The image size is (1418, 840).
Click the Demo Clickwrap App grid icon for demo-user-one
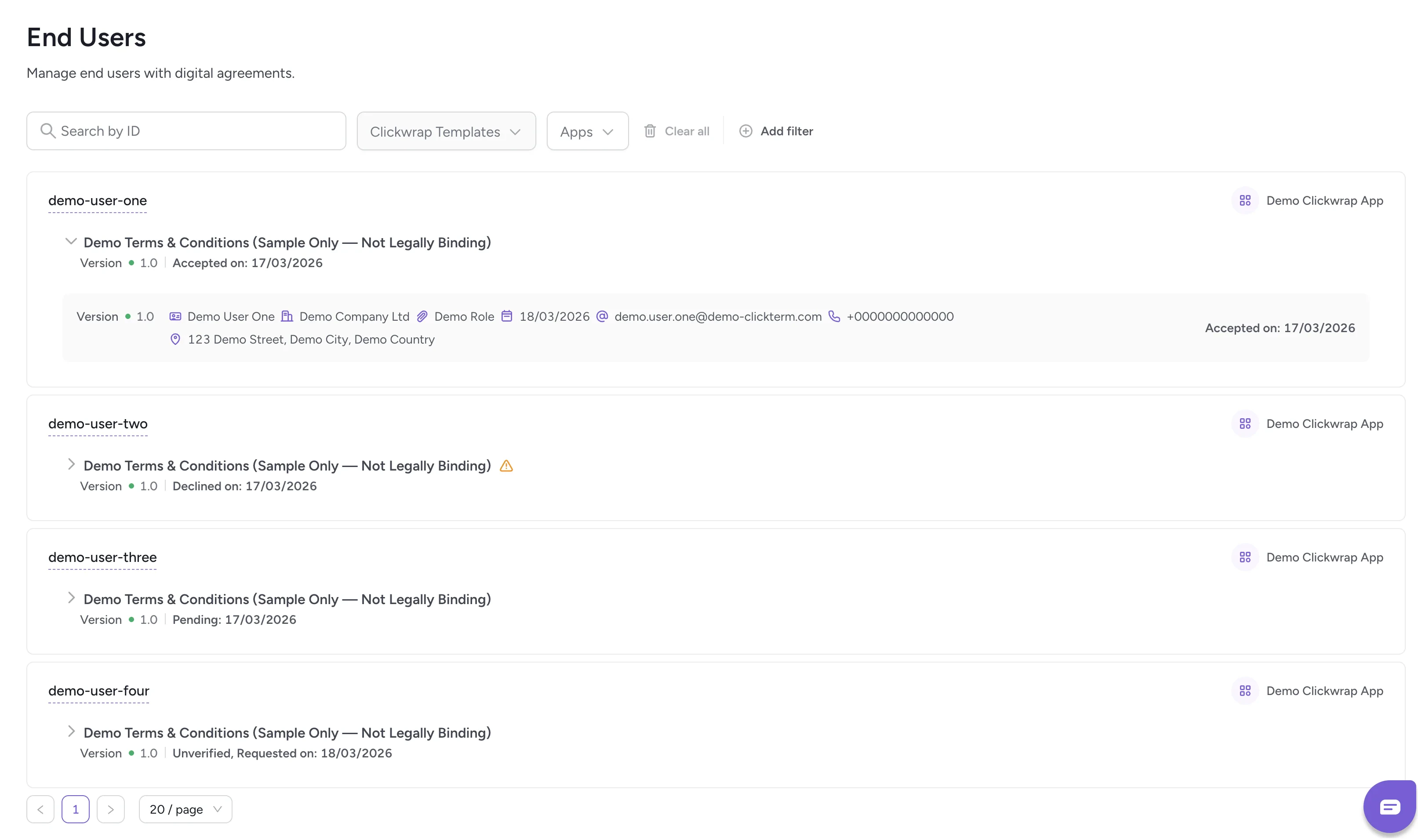(x=1244, y=200)
